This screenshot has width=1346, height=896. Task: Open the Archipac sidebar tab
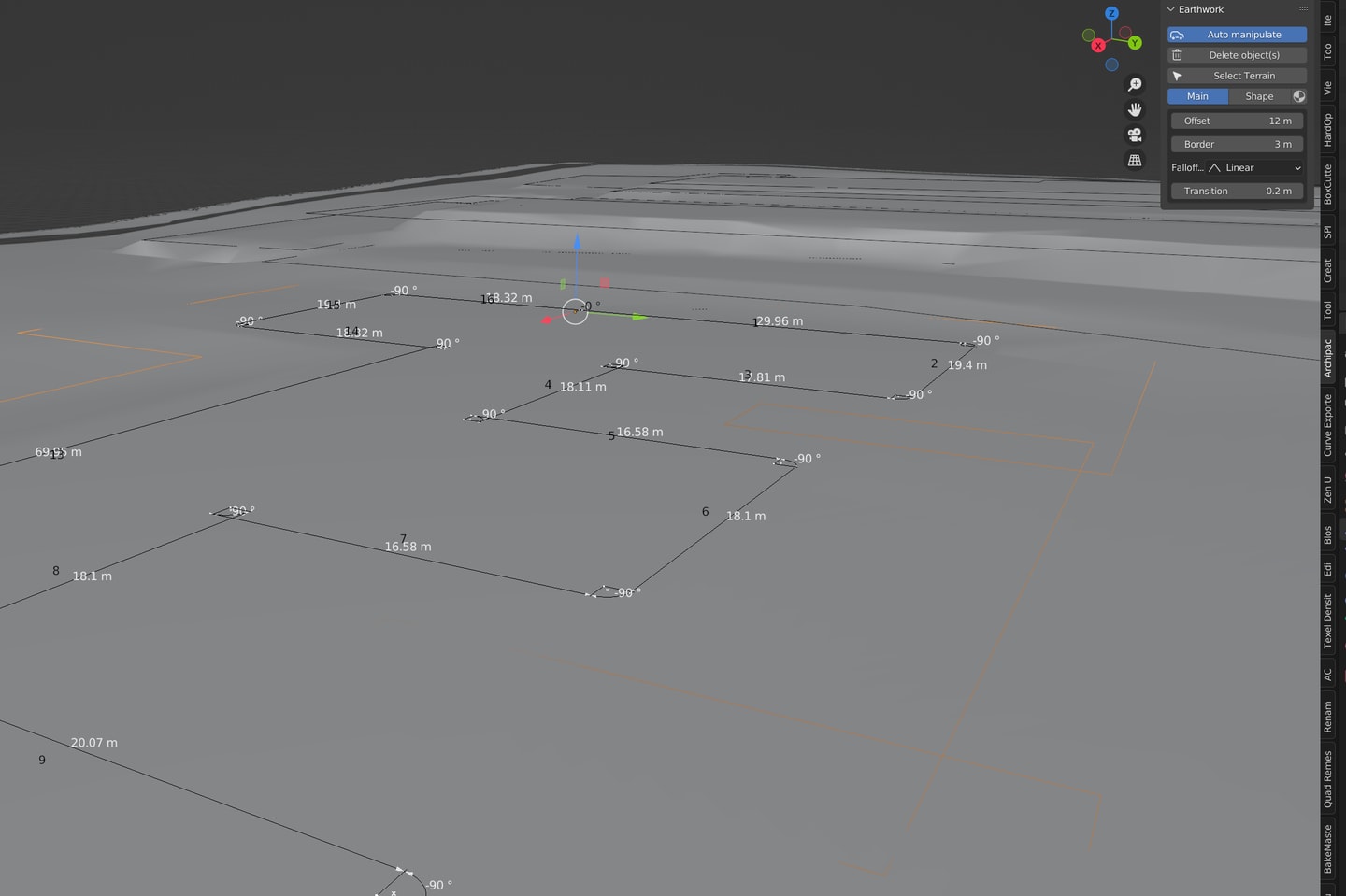[1327, 357]
